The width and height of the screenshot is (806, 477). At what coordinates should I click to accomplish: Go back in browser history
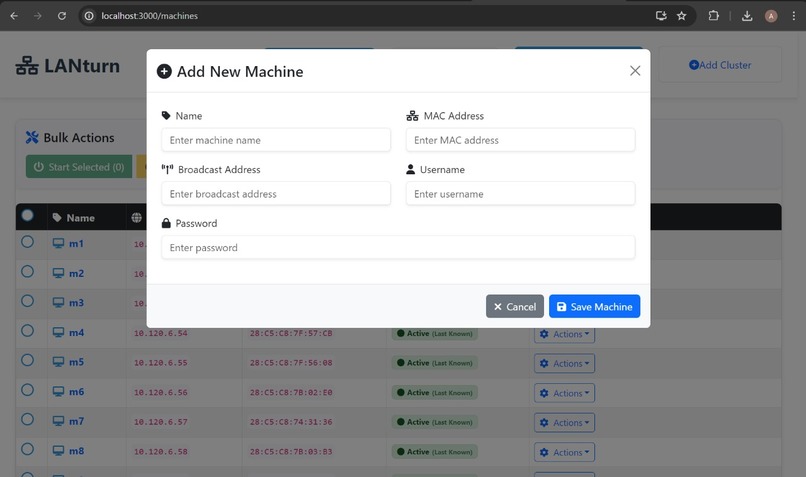tap(14, 16)
